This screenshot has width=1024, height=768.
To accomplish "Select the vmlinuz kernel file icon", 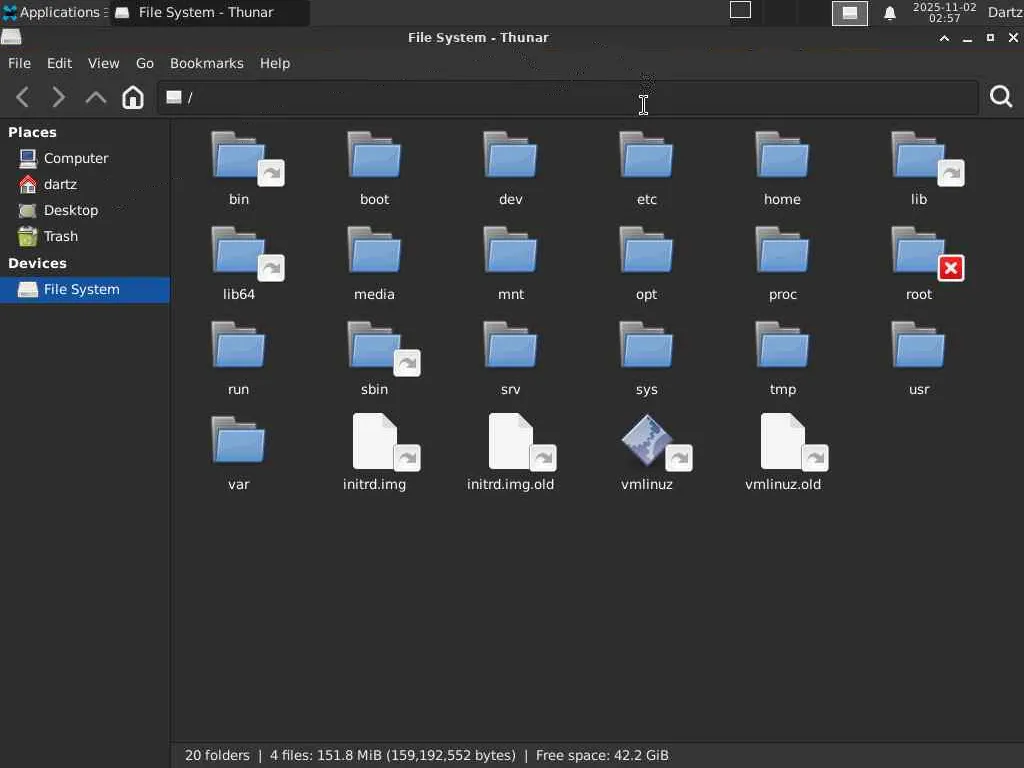I will [x=647, y=441].
